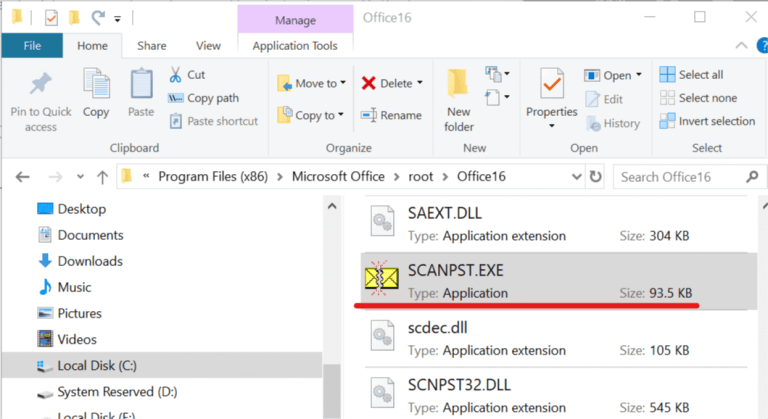Click the quick access Redo icon
Screen dimensions: 768x419
(98, 18)
